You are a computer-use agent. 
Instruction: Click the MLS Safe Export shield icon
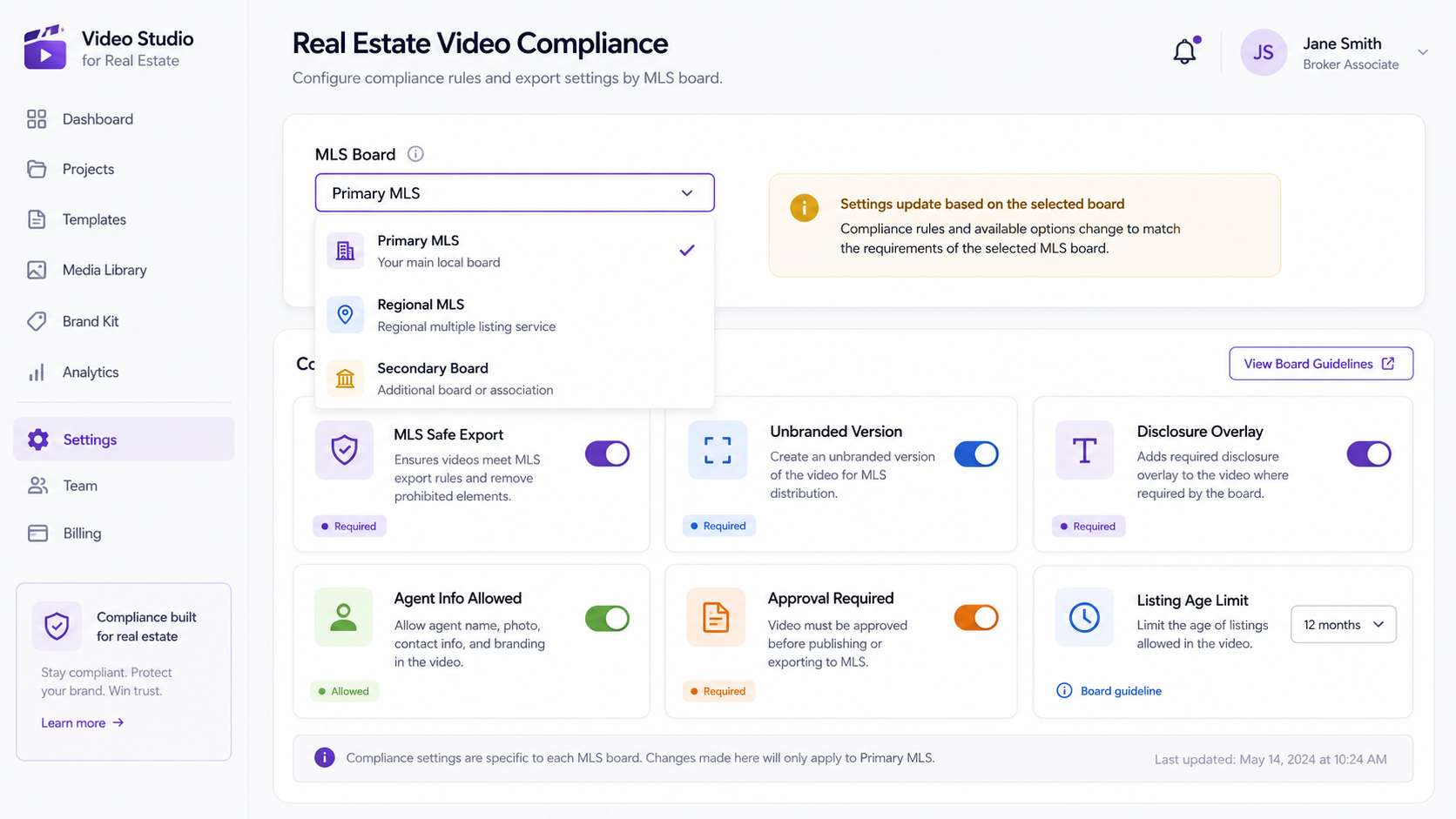coord(345,450)
